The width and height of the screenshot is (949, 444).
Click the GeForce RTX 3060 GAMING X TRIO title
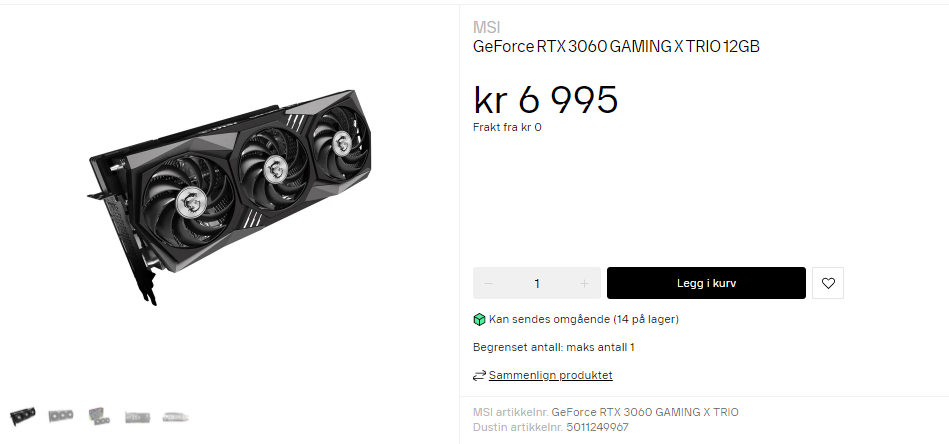[x=616, y=47]
